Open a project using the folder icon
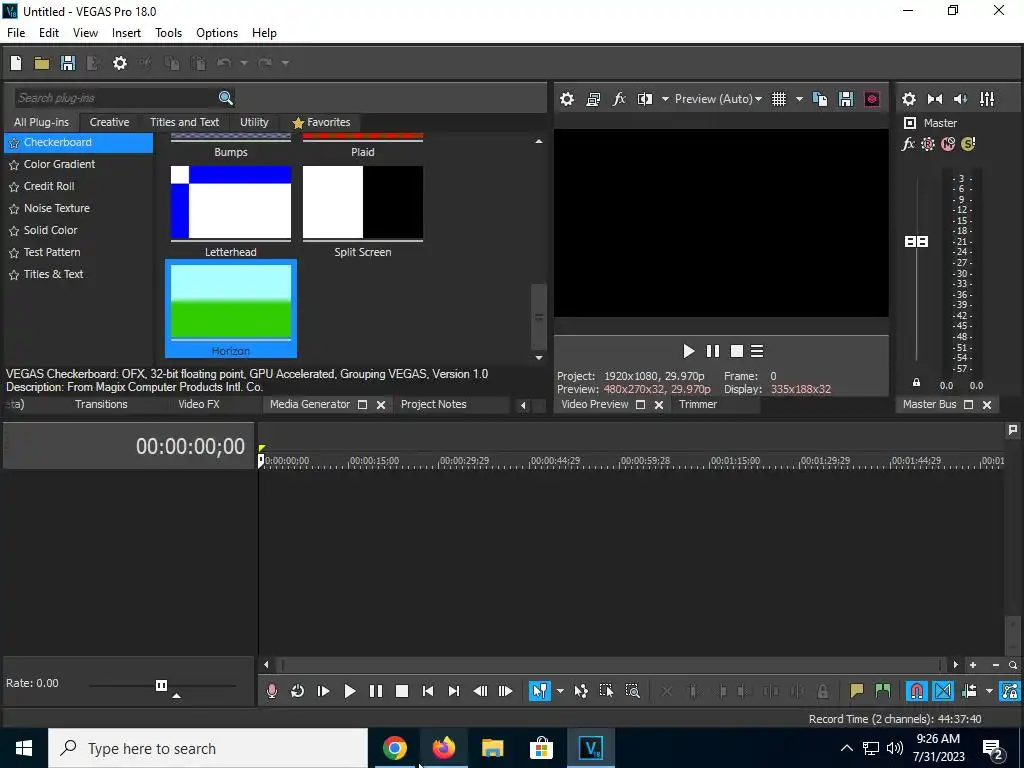Viewport: 1024px width, 768px height. pos(42,63)
